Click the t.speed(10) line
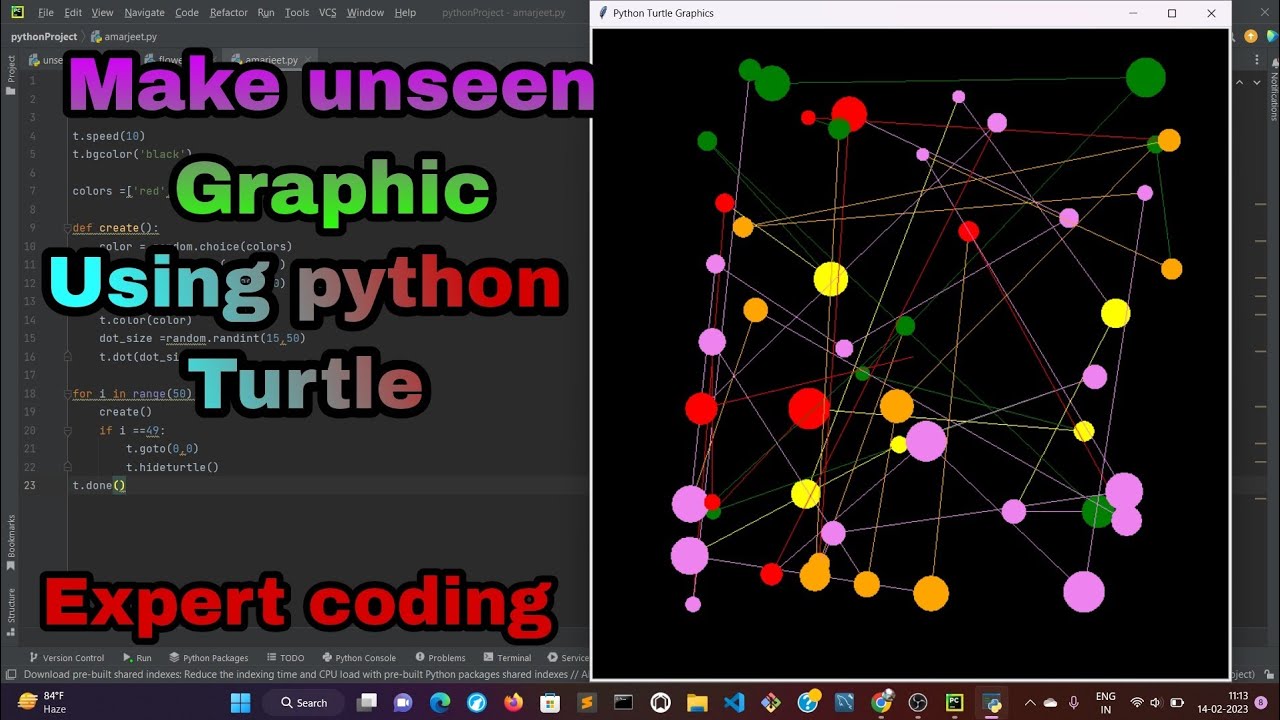Screen dimensions: 1280x720 point(108,136)
